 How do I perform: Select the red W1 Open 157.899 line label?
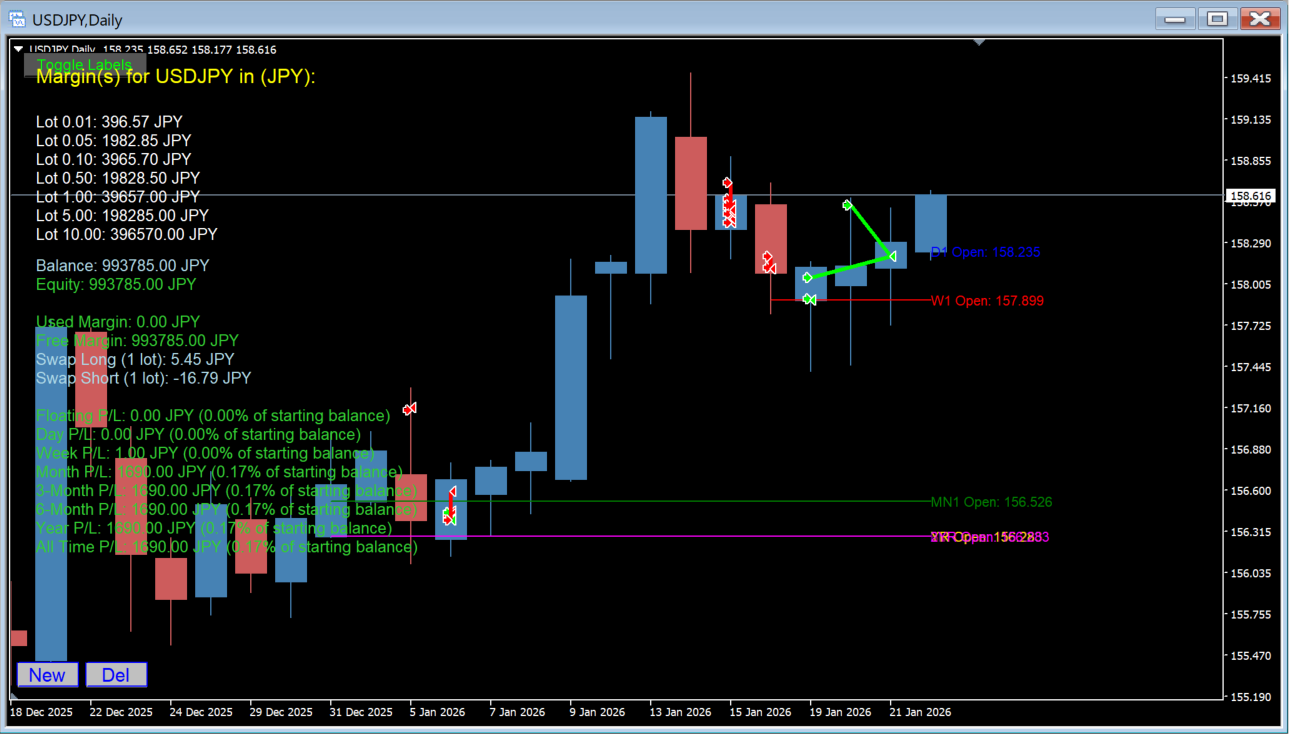[x=987, y=300]
